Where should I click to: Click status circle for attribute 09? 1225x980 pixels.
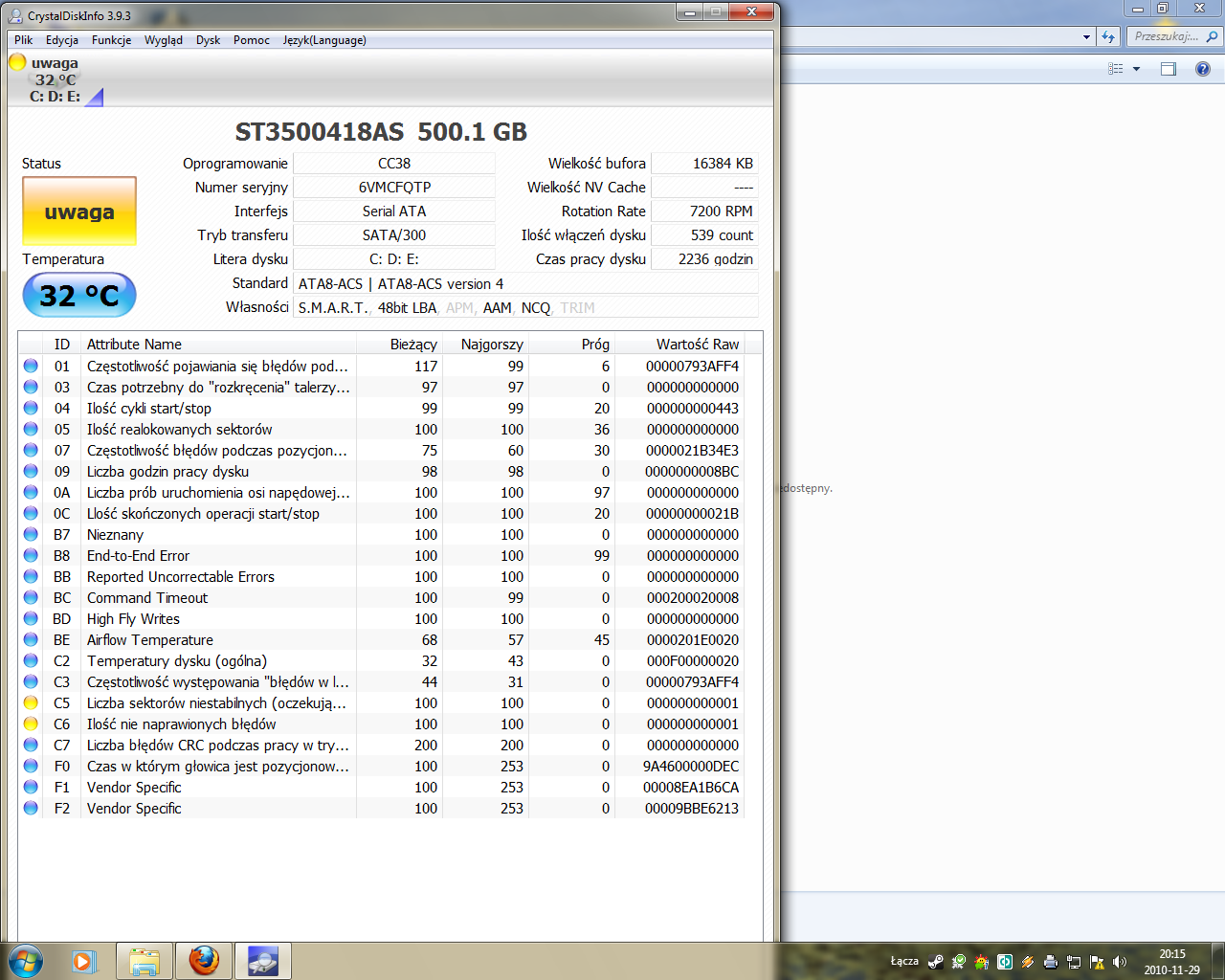tap(31, 471)
